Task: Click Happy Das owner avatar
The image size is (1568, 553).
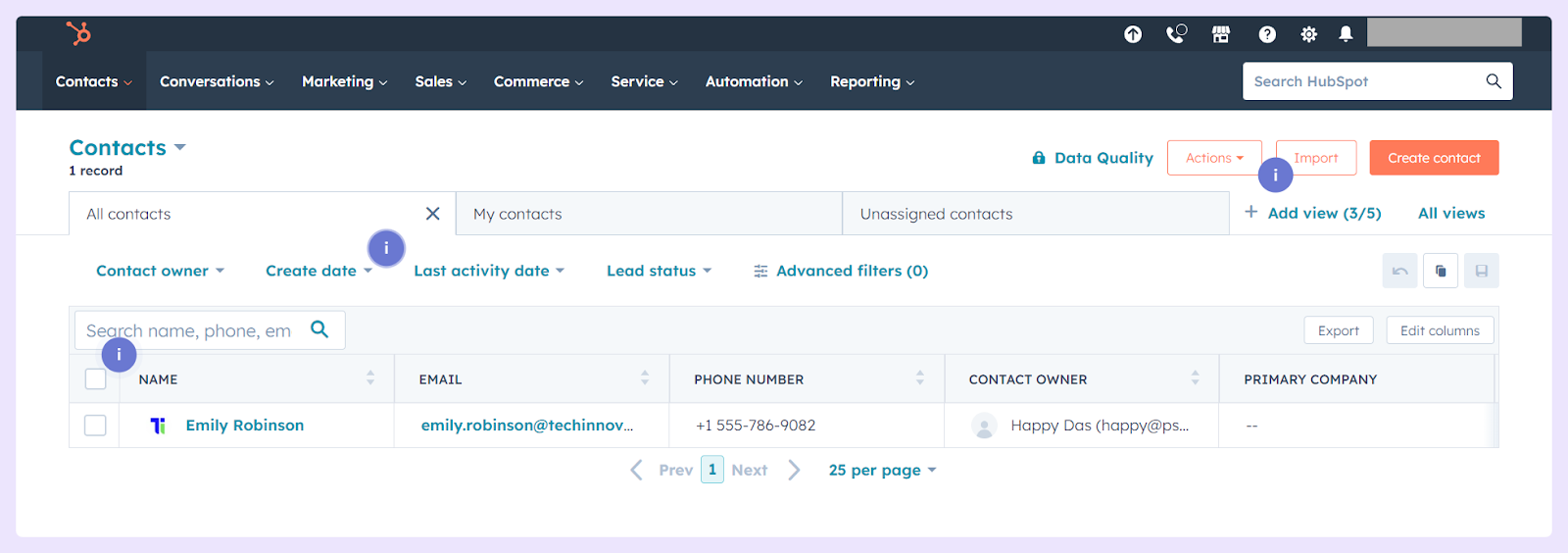Action: (x=984, y=426)
